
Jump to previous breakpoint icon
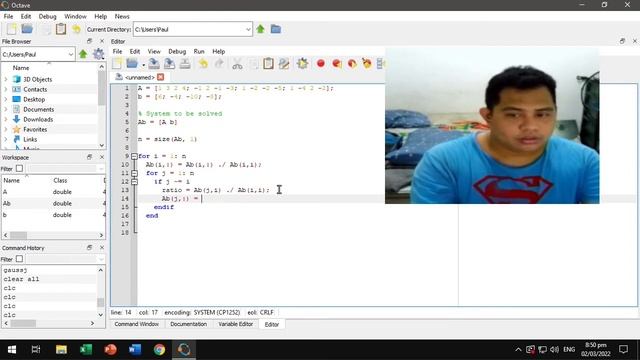[x=352, y=63]
